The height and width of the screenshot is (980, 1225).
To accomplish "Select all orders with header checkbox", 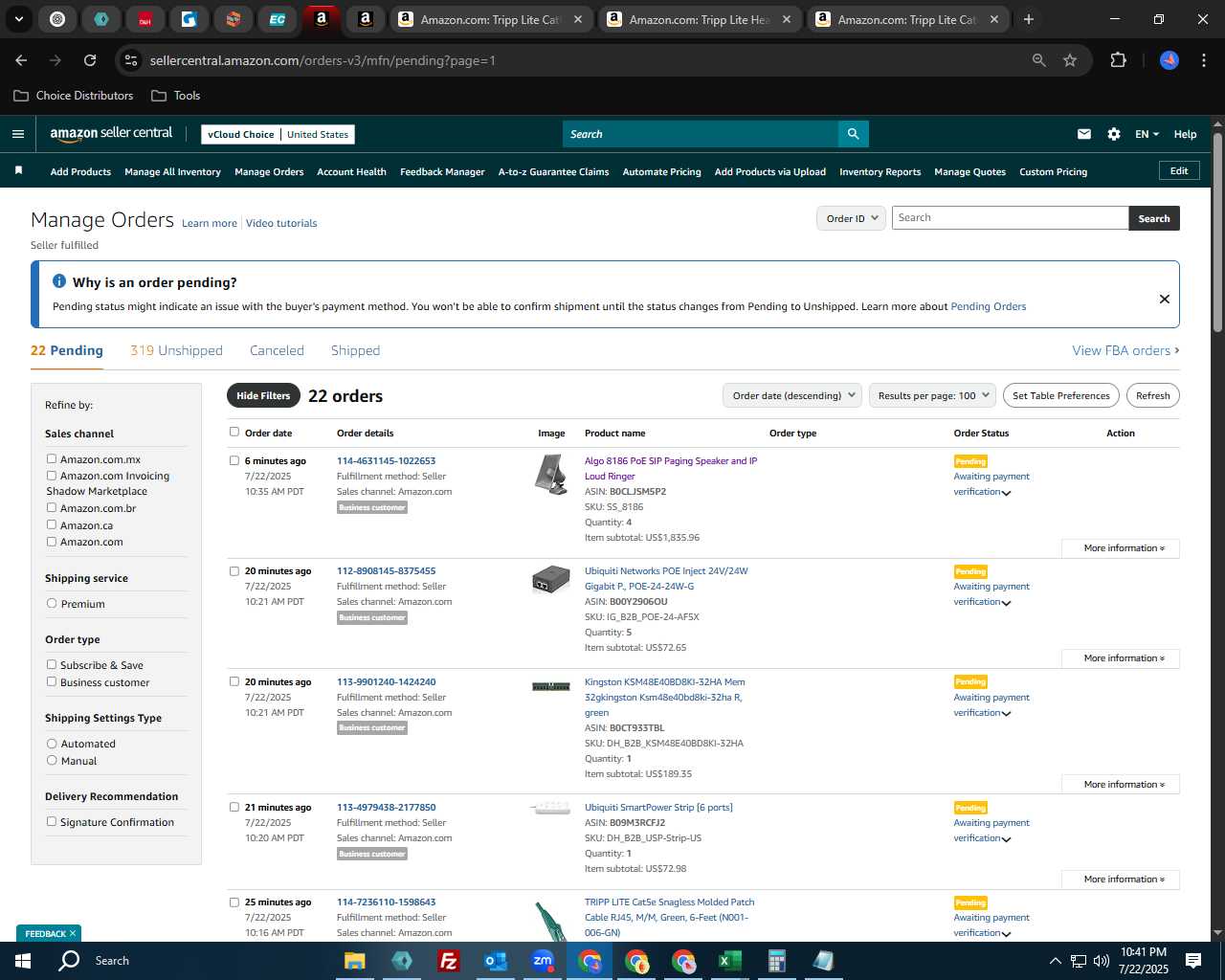I will (x=234, y=432).
